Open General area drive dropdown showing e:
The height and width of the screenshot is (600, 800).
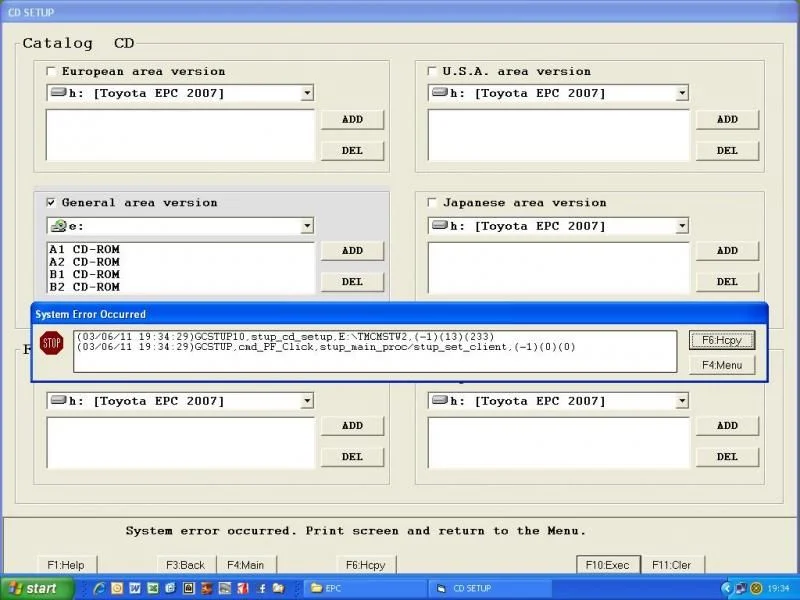coord(307,226)
